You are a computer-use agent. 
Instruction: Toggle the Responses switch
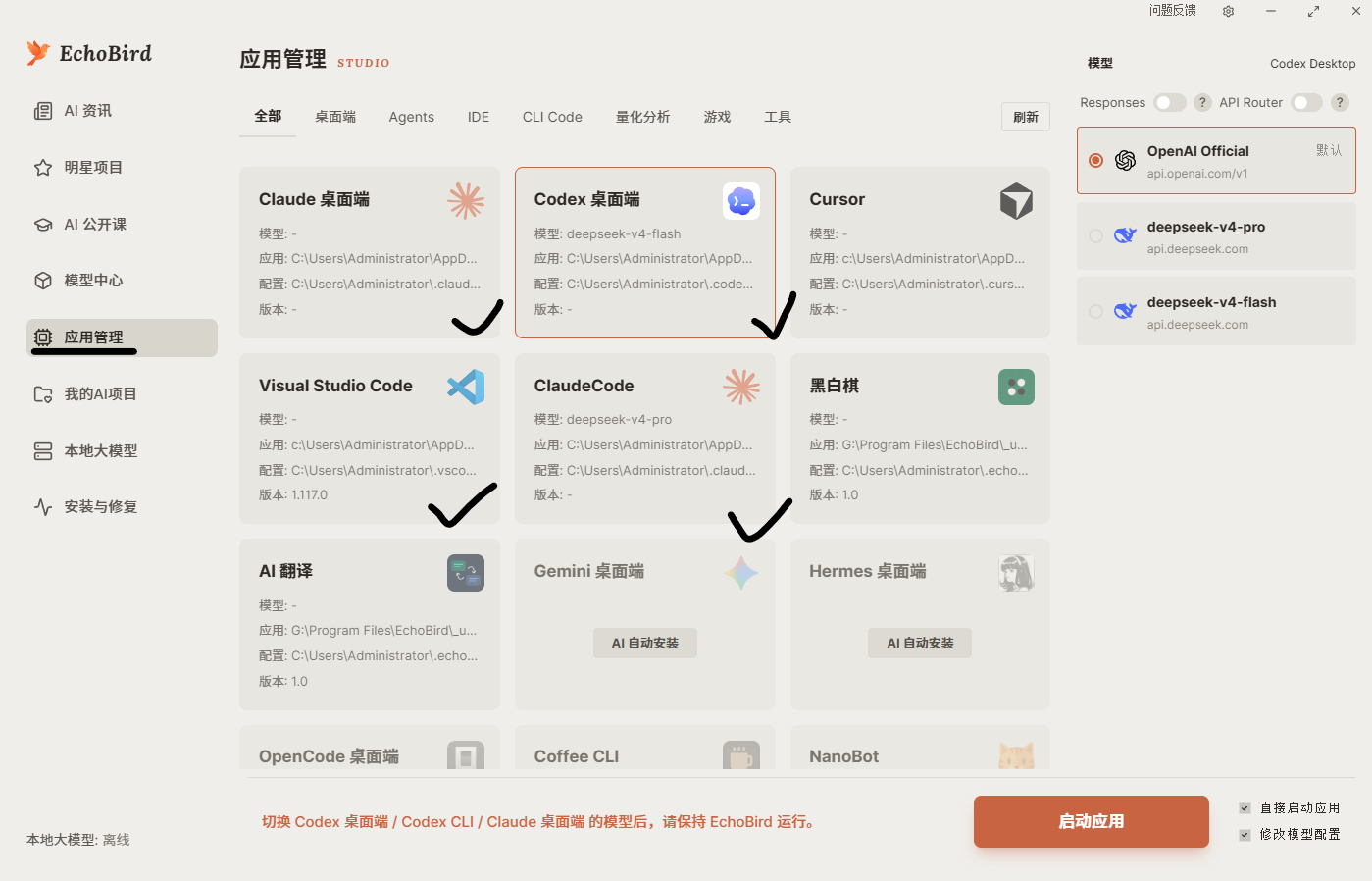click(1170, 102)
